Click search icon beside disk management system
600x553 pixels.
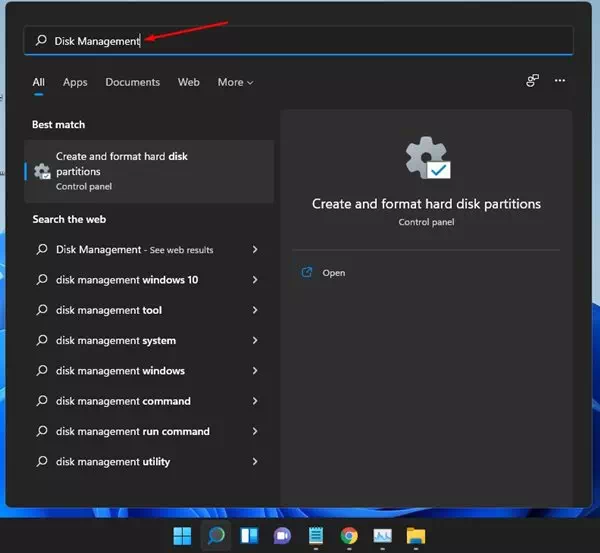(x=42, y=340)
